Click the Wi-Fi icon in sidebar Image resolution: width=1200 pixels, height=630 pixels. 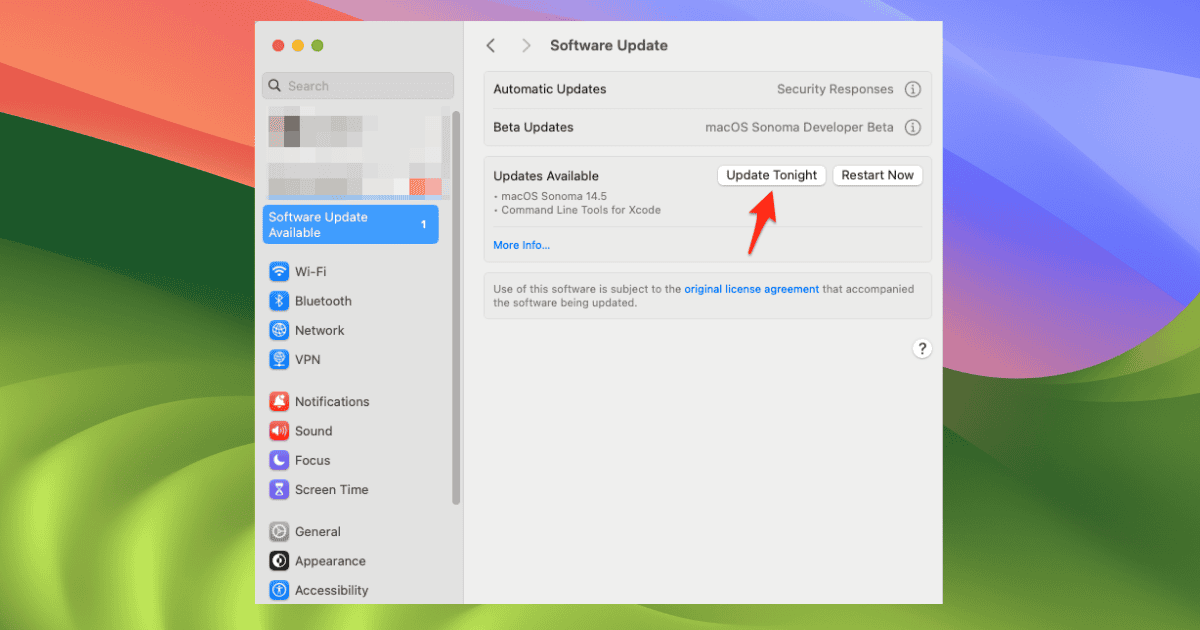point(279,272)
